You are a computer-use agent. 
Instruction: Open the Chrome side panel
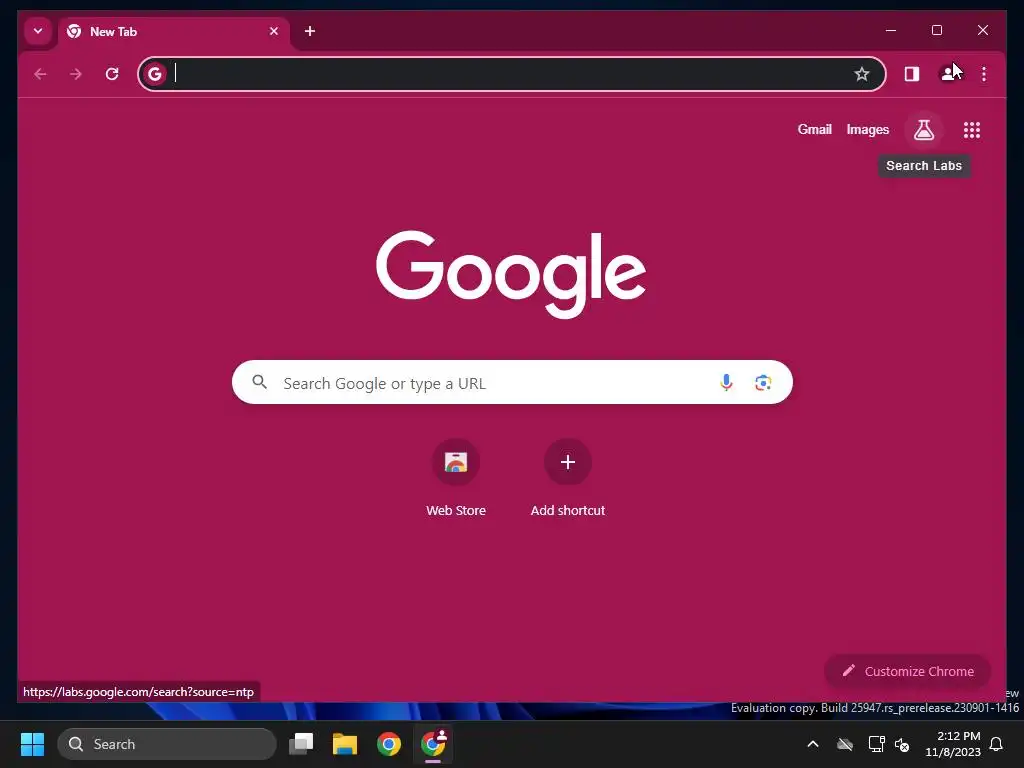point(912,74)
